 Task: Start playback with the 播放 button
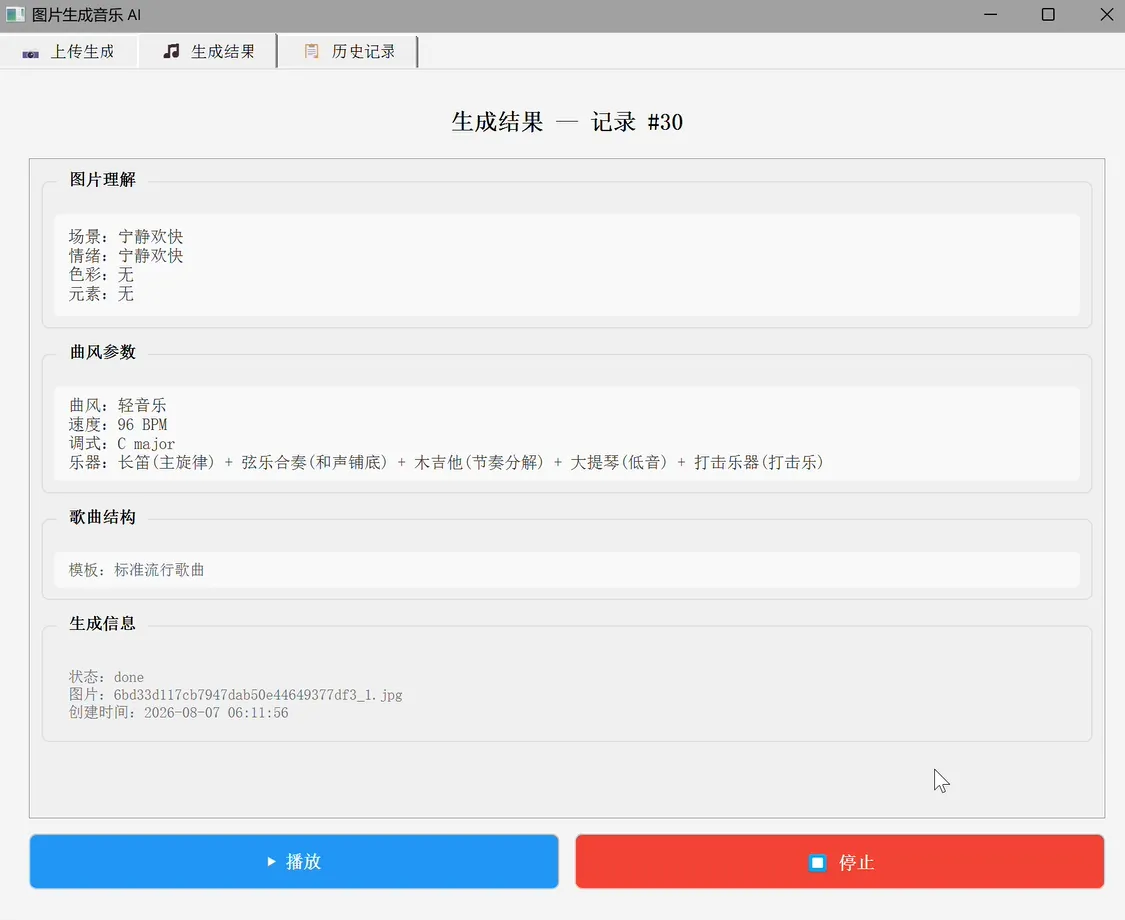tap(294, 861)
